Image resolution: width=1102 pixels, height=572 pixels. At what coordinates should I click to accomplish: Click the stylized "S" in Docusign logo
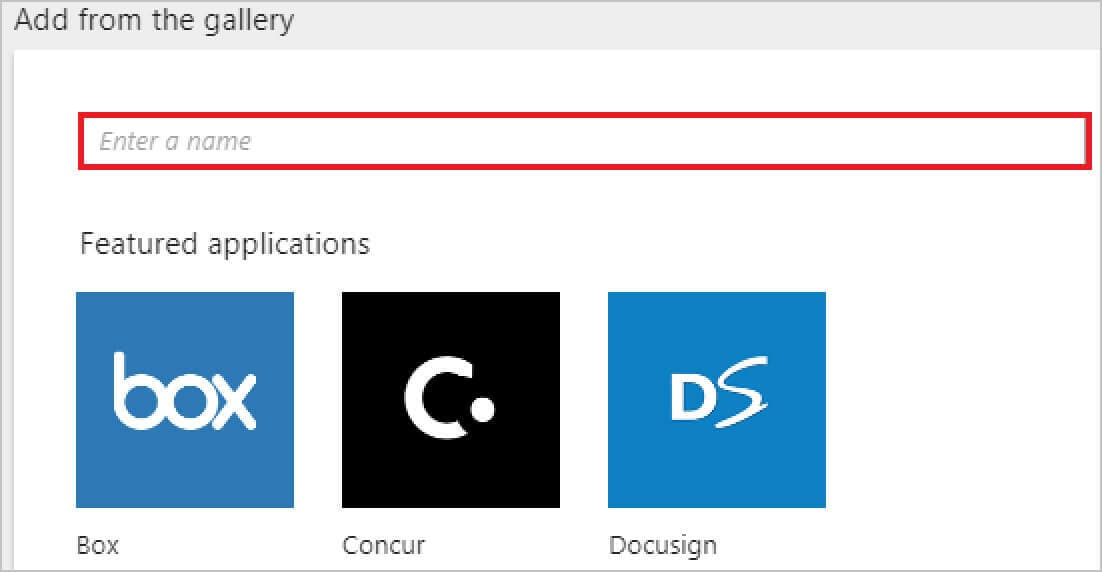click(x=743, y=395)
